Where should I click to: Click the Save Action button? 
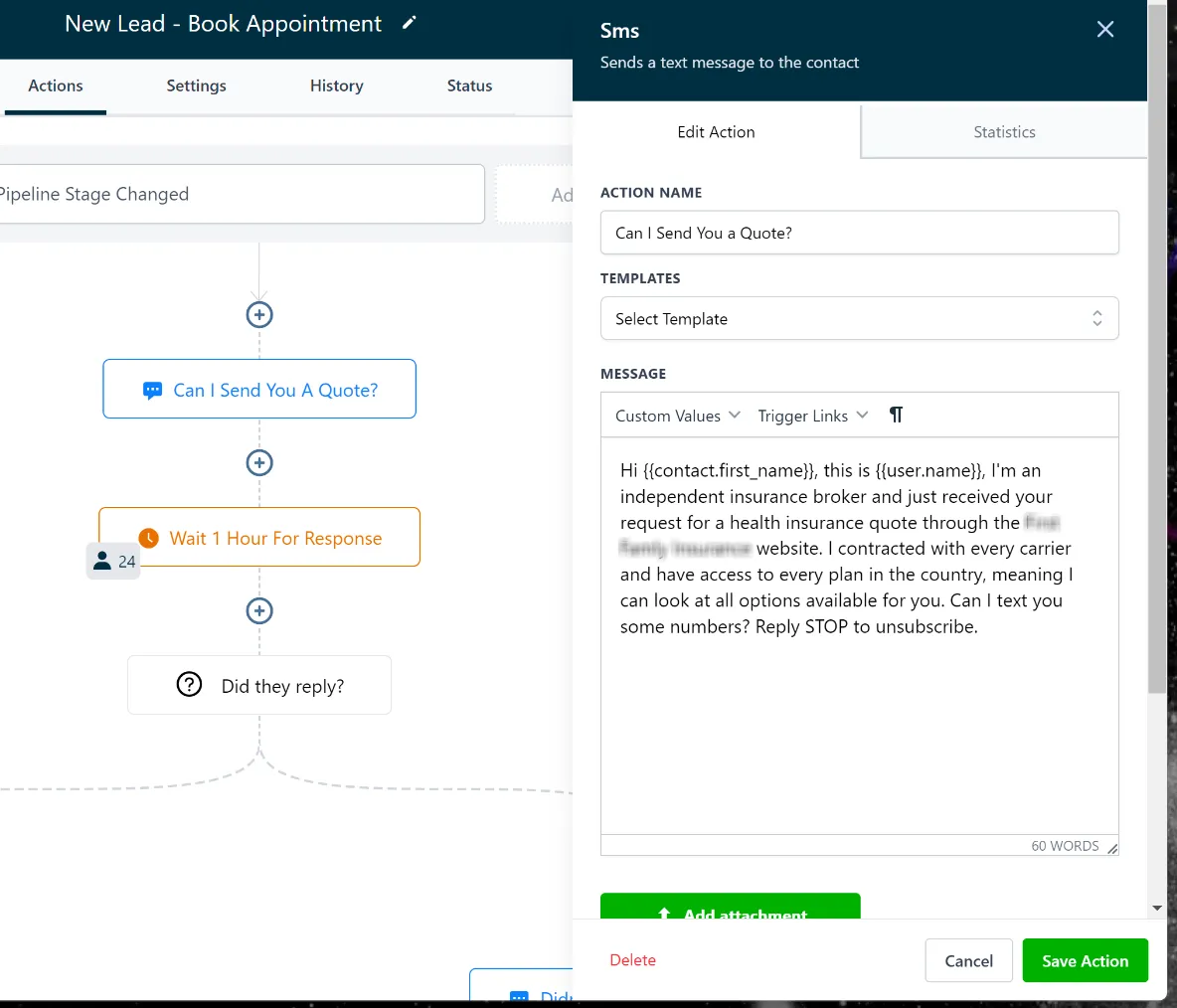pos(1085,960)
